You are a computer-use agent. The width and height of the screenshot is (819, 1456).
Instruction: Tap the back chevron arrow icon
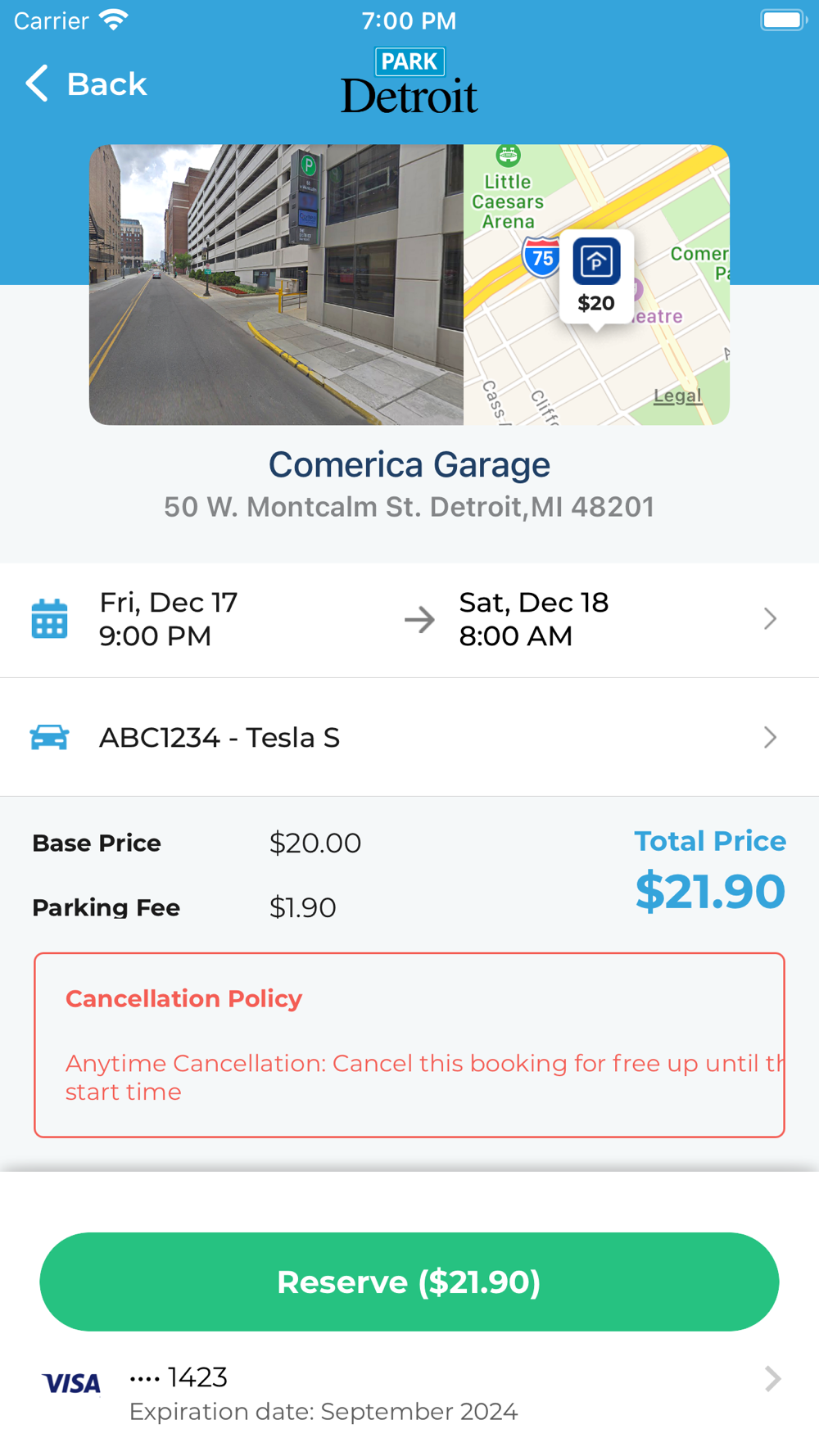click(x=37, y=84)
